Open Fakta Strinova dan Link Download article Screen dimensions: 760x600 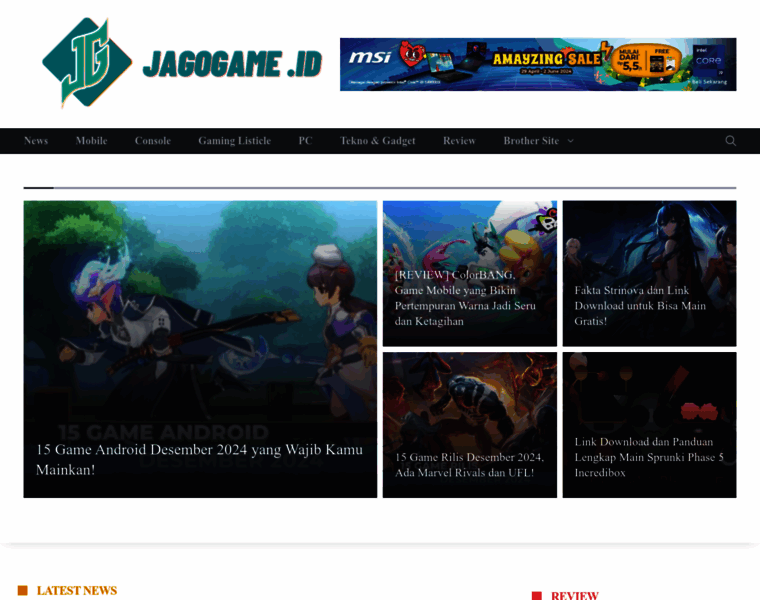(x=640, y=306)
